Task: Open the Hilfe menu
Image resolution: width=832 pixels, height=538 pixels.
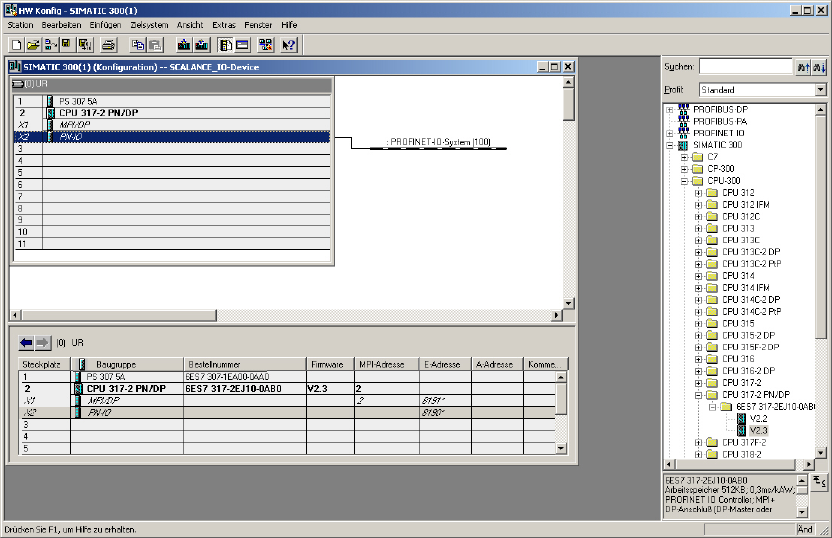Action: point(289,25)
